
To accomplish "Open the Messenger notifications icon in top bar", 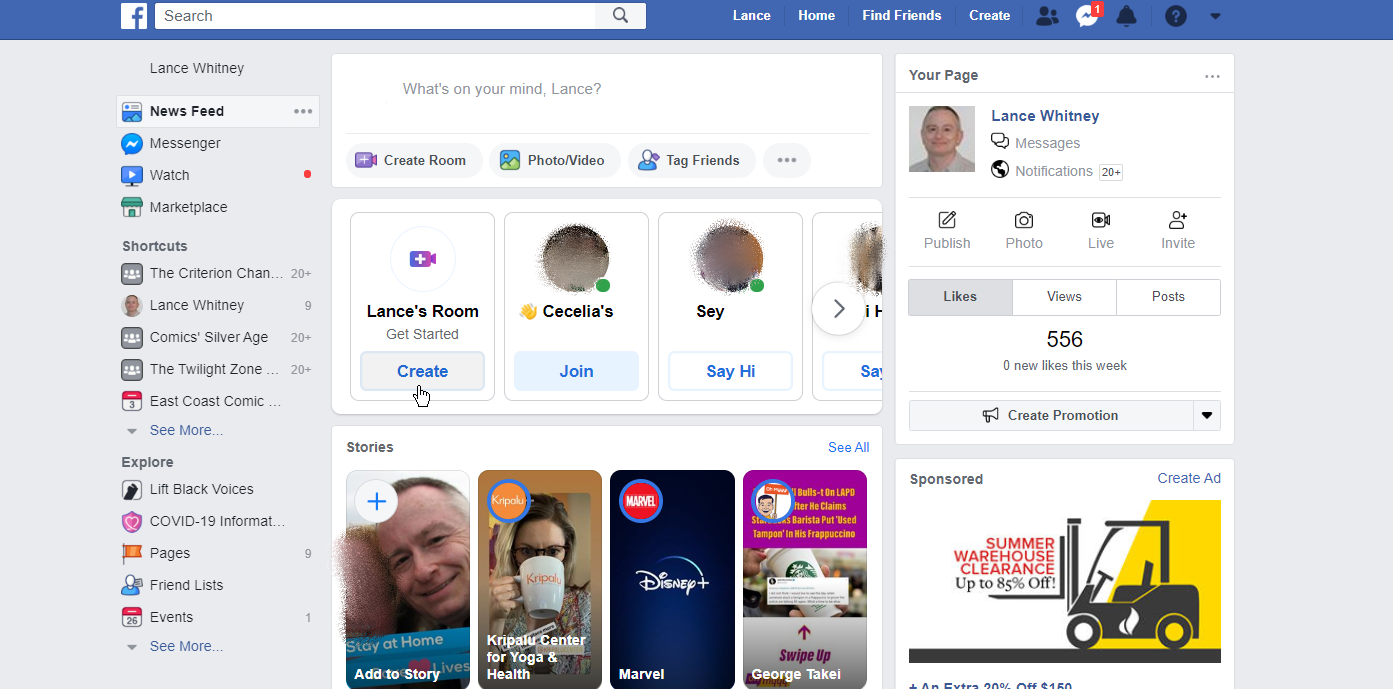I will click(1087, 16).
